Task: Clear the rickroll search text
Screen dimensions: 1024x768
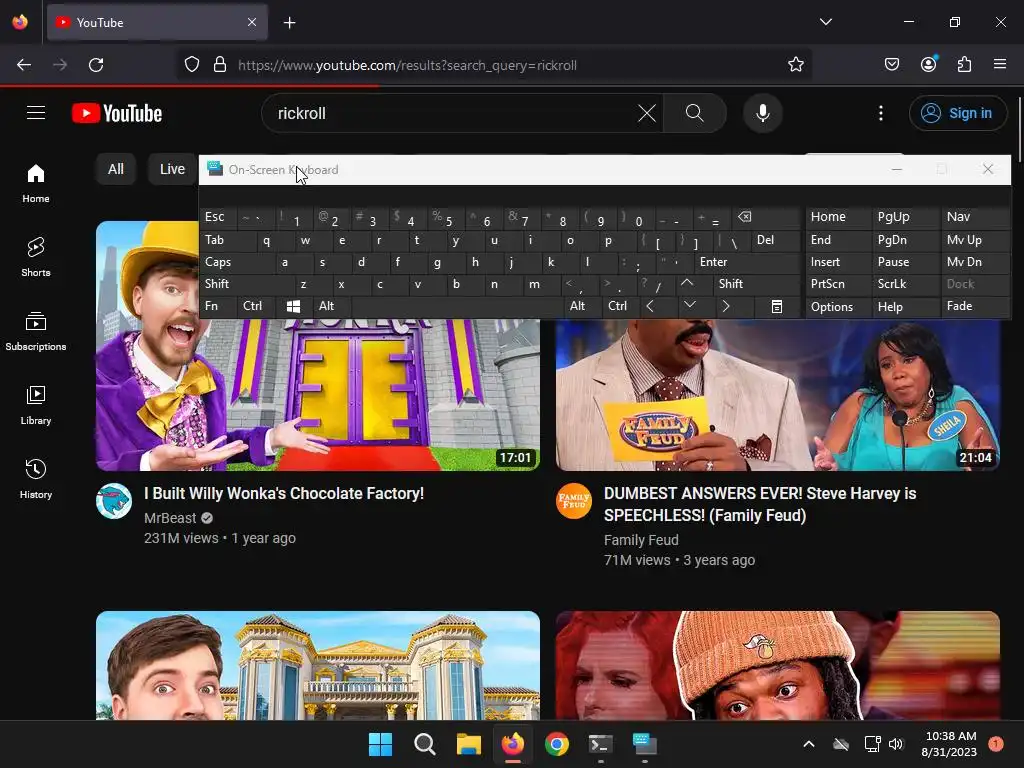Action: pos(647,113)
